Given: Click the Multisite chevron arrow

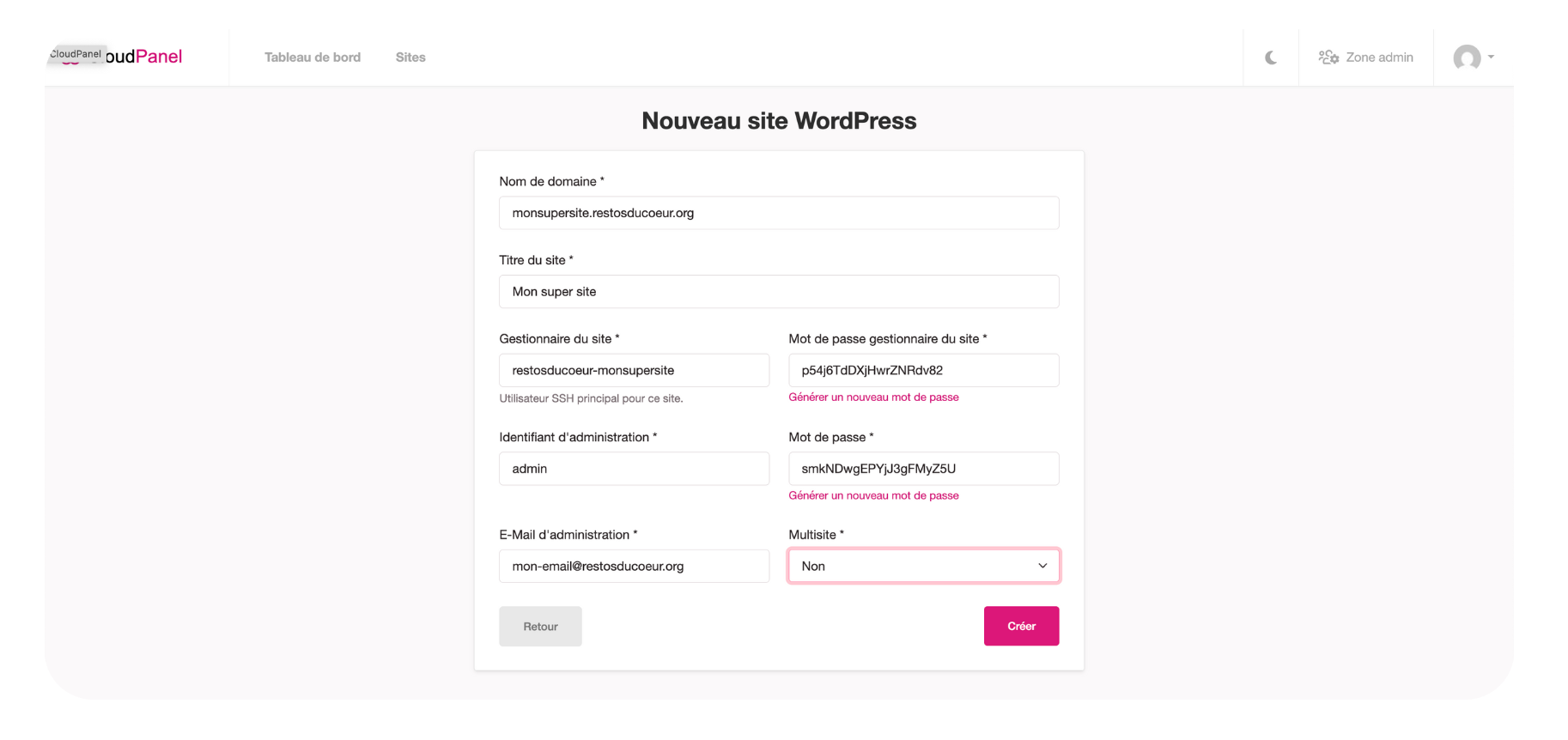Looking at the screenshot, I should coord(1042,566).
